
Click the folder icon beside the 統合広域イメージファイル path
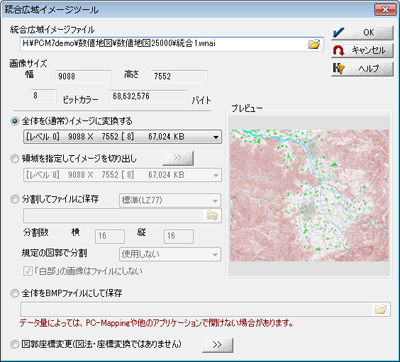[314, 44]
